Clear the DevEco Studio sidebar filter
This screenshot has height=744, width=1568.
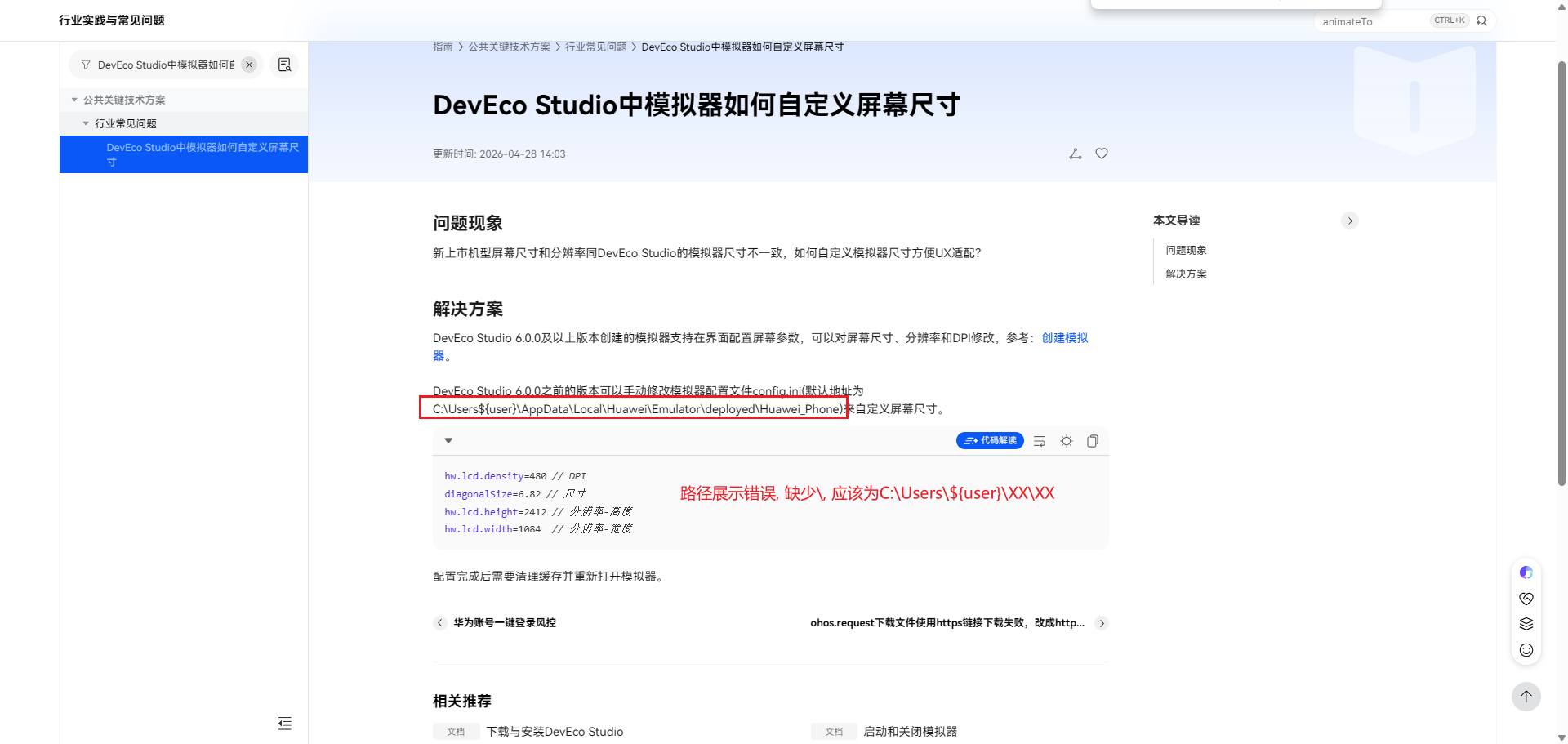pyautogui.click(x=249, y=65)
